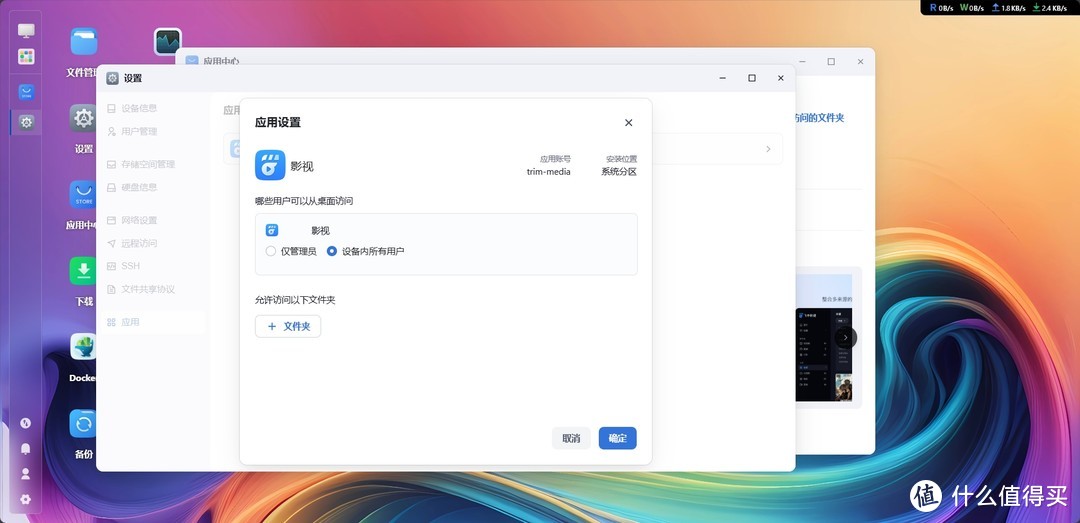Add a folder with the + 文件夹 button
Viewport: 1080px width, 523px height.
(x=288, y=327)
